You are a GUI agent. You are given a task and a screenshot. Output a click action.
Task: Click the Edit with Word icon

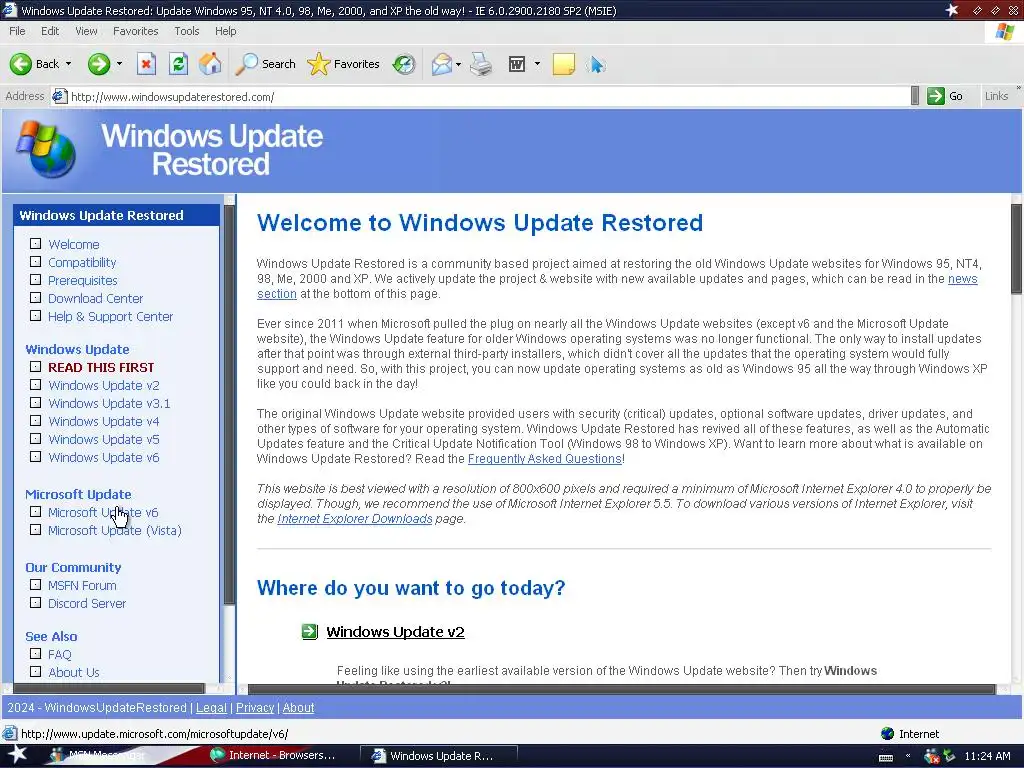pos(517,64)
